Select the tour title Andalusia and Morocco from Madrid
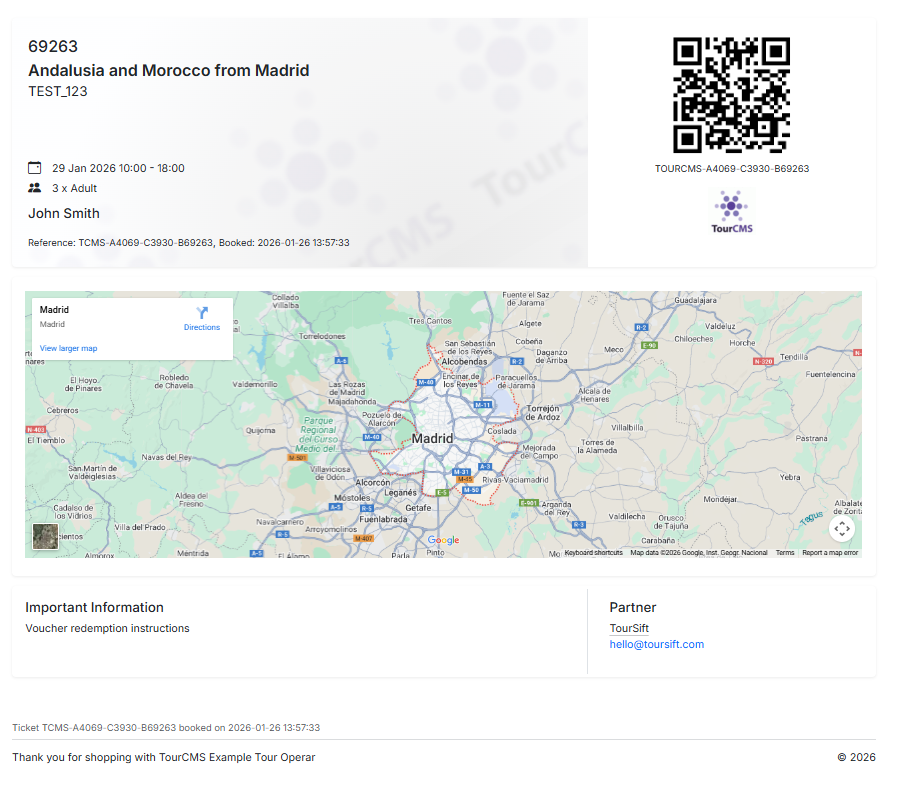 click(169, 70)
